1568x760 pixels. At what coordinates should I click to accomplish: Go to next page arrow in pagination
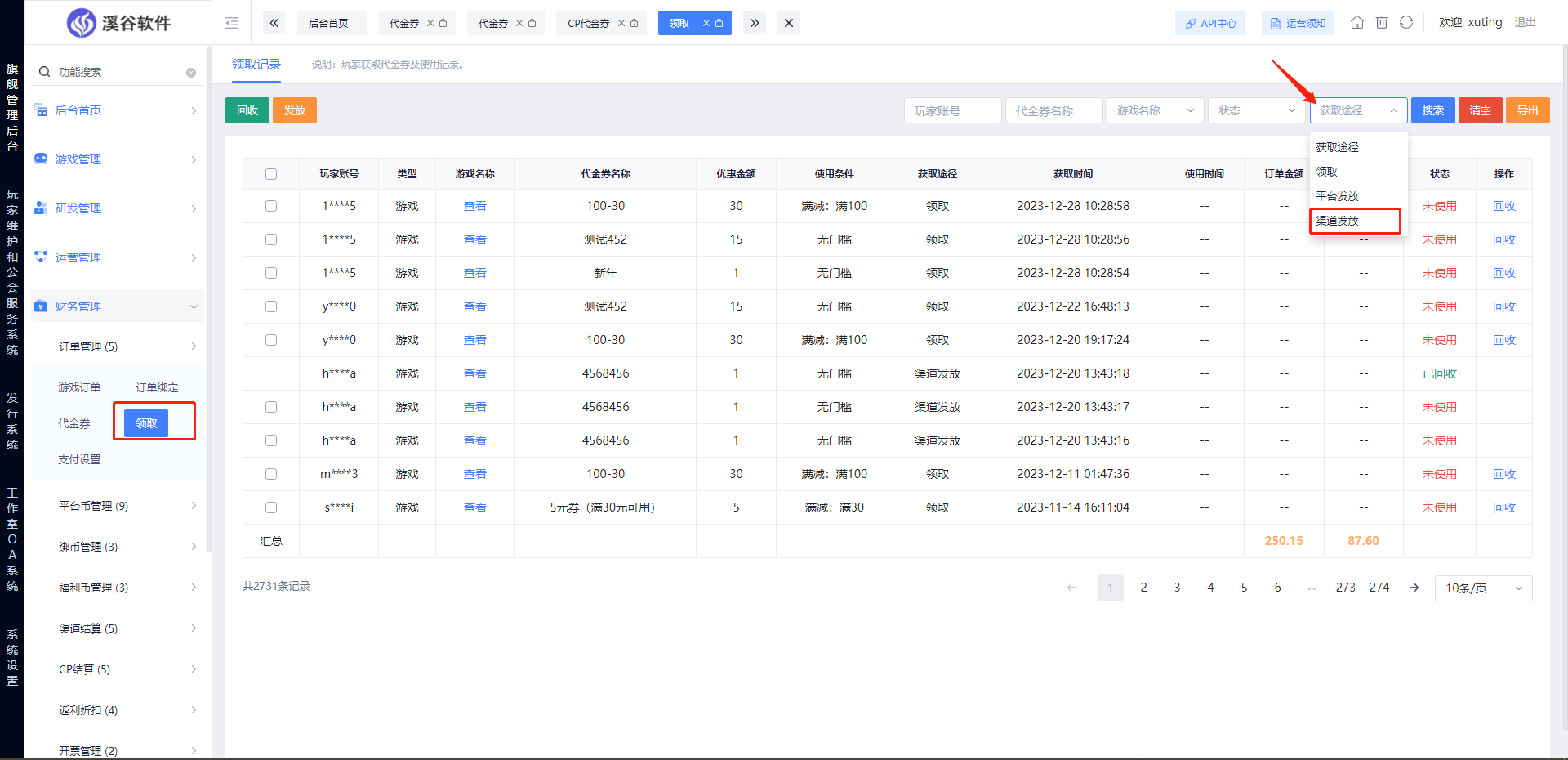1414,588
